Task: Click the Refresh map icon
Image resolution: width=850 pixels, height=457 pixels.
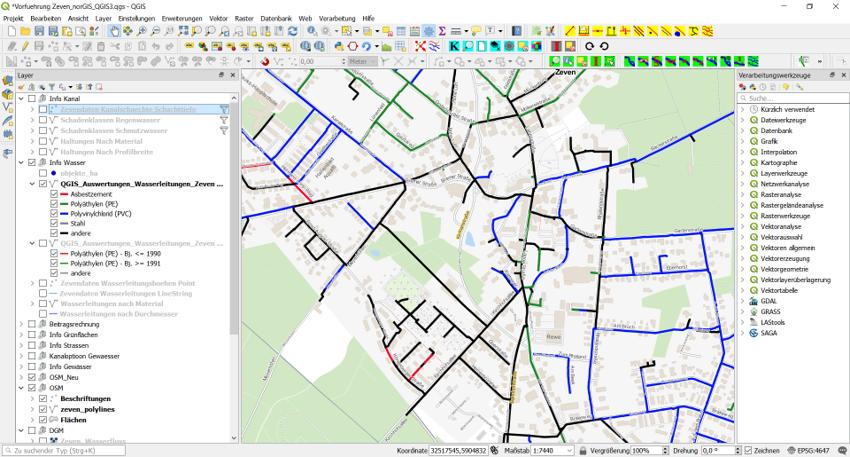Action: 292,32
